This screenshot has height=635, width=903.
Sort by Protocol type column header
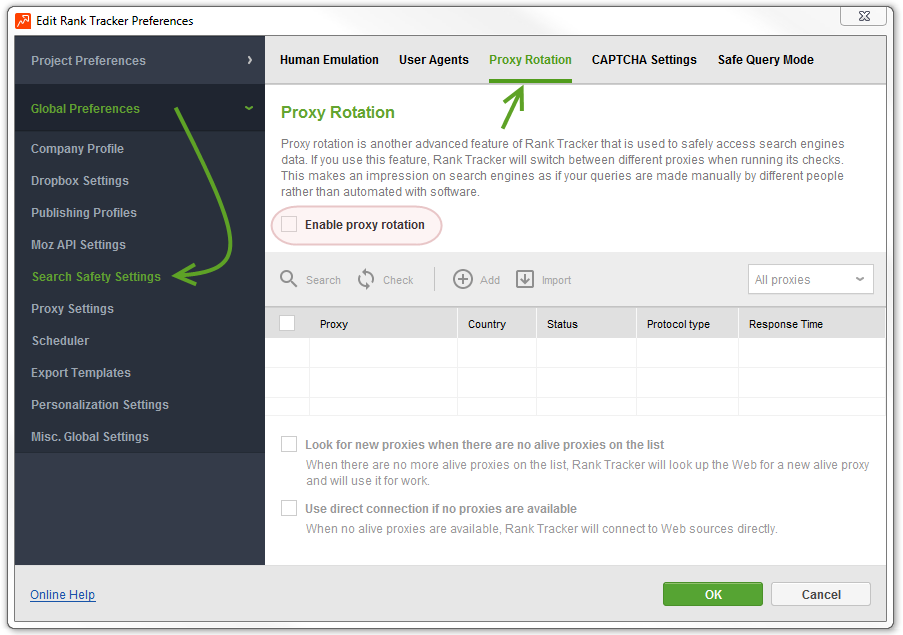pyautogui.click(x=688, y=323)
